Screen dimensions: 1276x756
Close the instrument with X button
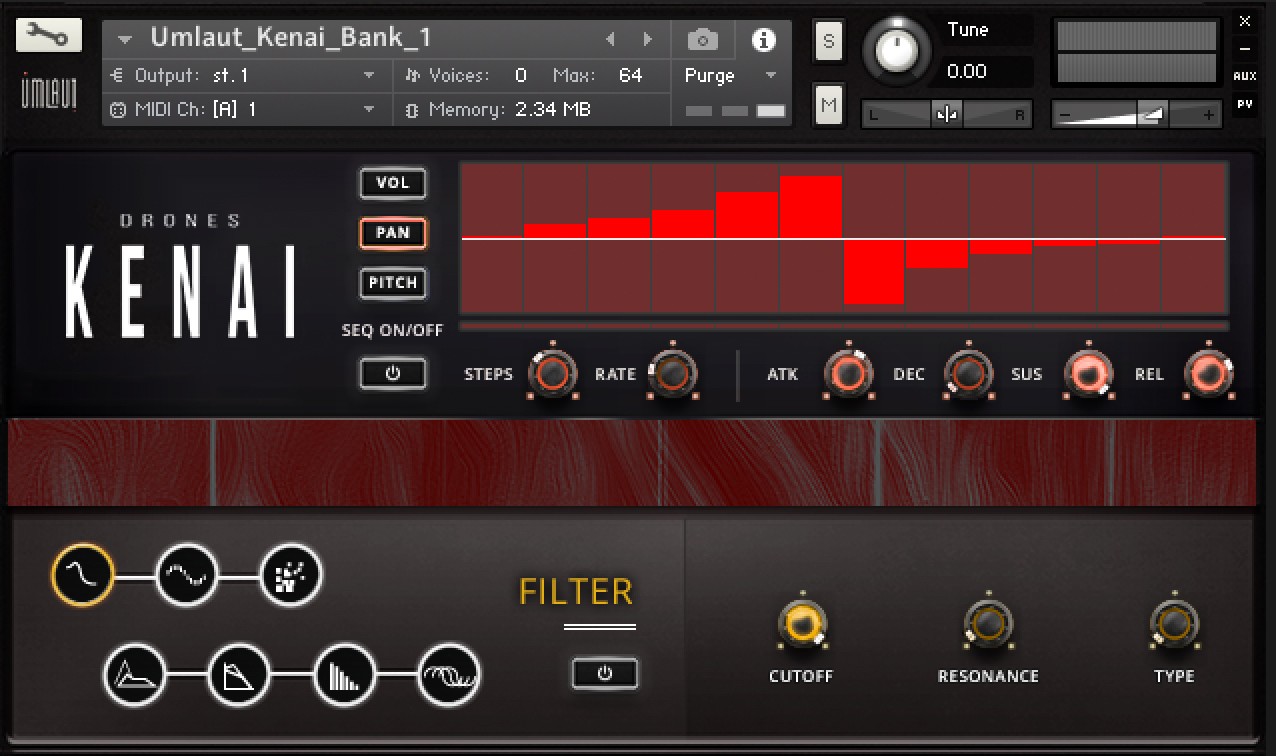[1245, 21]
